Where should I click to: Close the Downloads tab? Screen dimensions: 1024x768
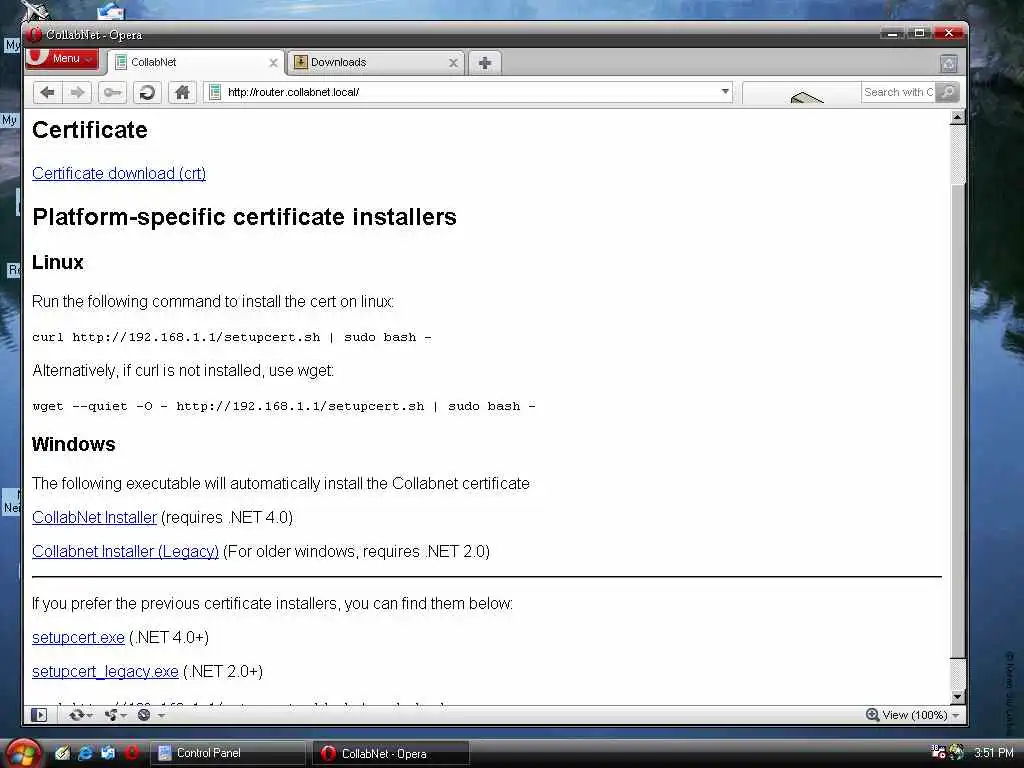(x=453, y=63)
